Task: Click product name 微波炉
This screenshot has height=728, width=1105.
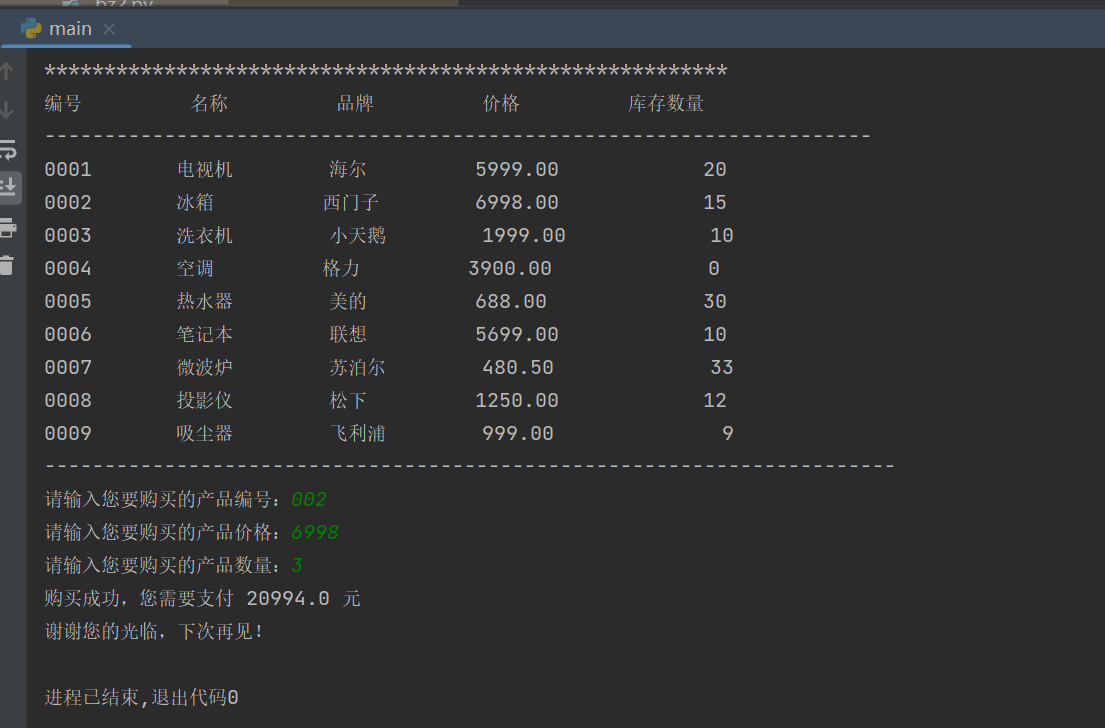Action: pos(204,367)
